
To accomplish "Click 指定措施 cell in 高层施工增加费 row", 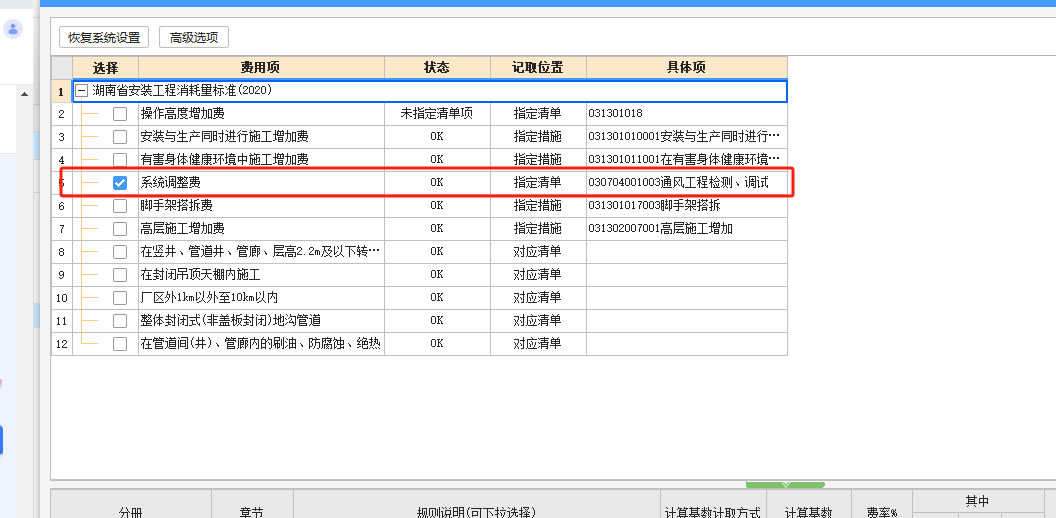I will [537, 228].
